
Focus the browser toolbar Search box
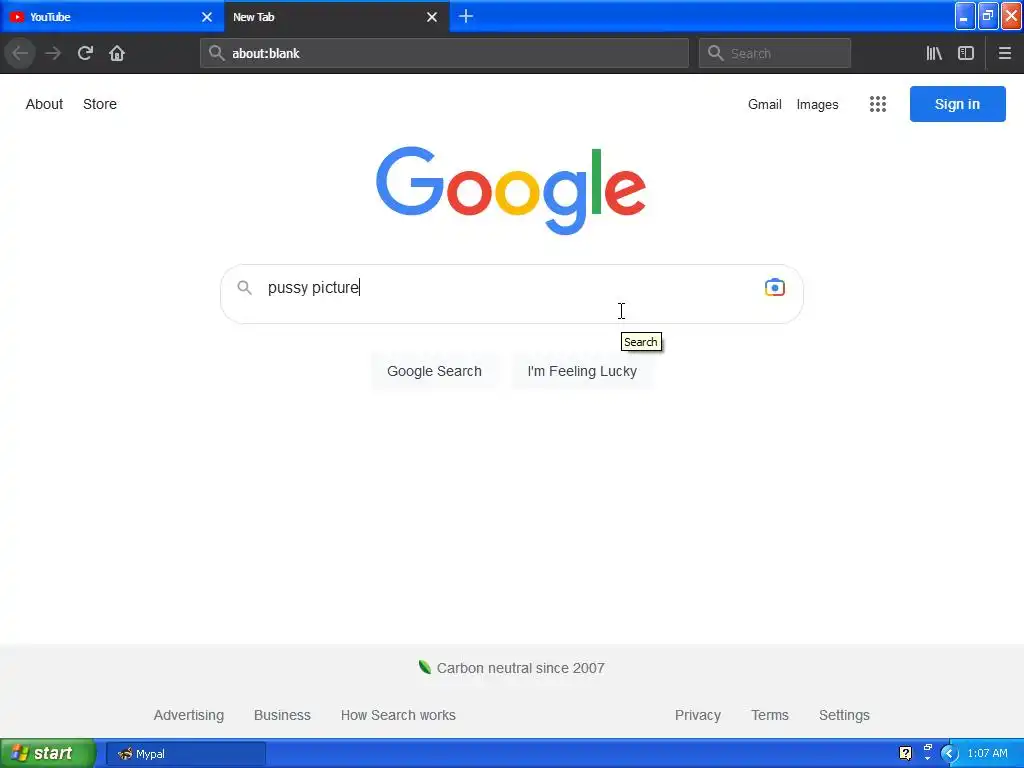pyautogui.click(x=775, y=53)
